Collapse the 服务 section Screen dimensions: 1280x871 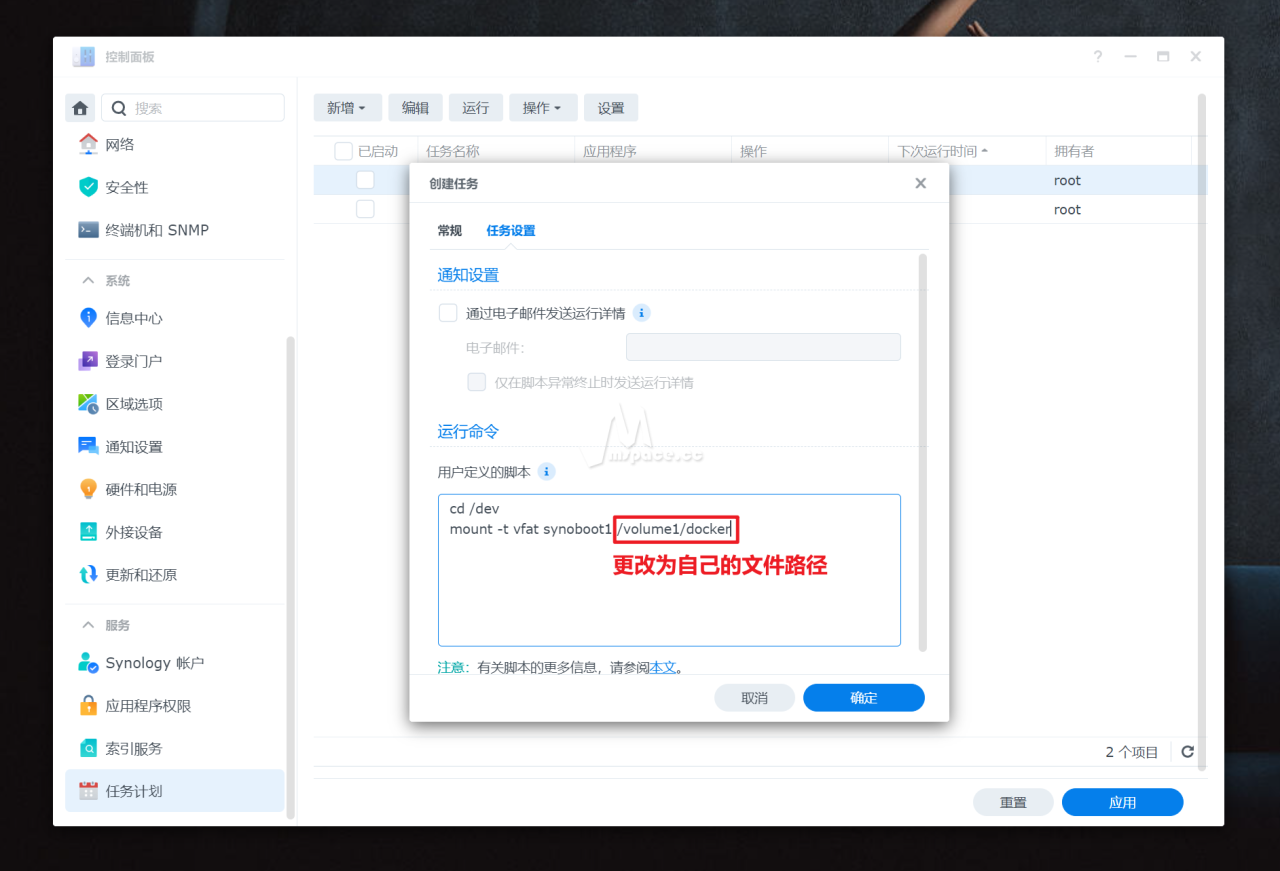(89, 625)
